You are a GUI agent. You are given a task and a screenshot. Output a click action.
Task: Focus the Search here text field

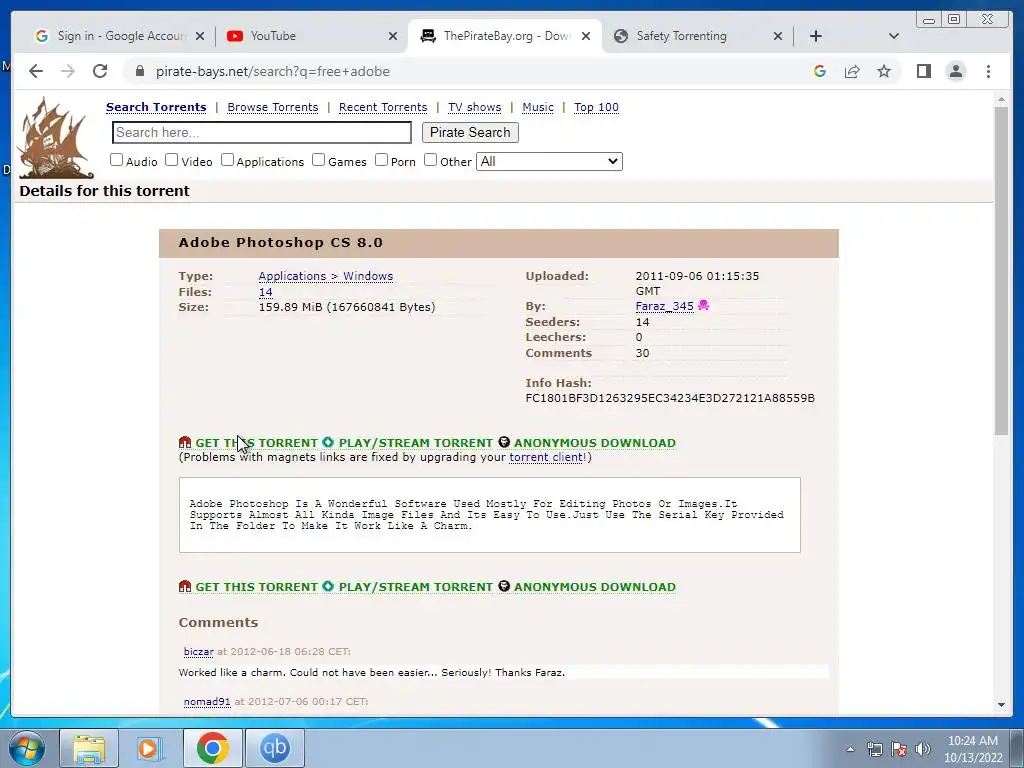point(262,133)
